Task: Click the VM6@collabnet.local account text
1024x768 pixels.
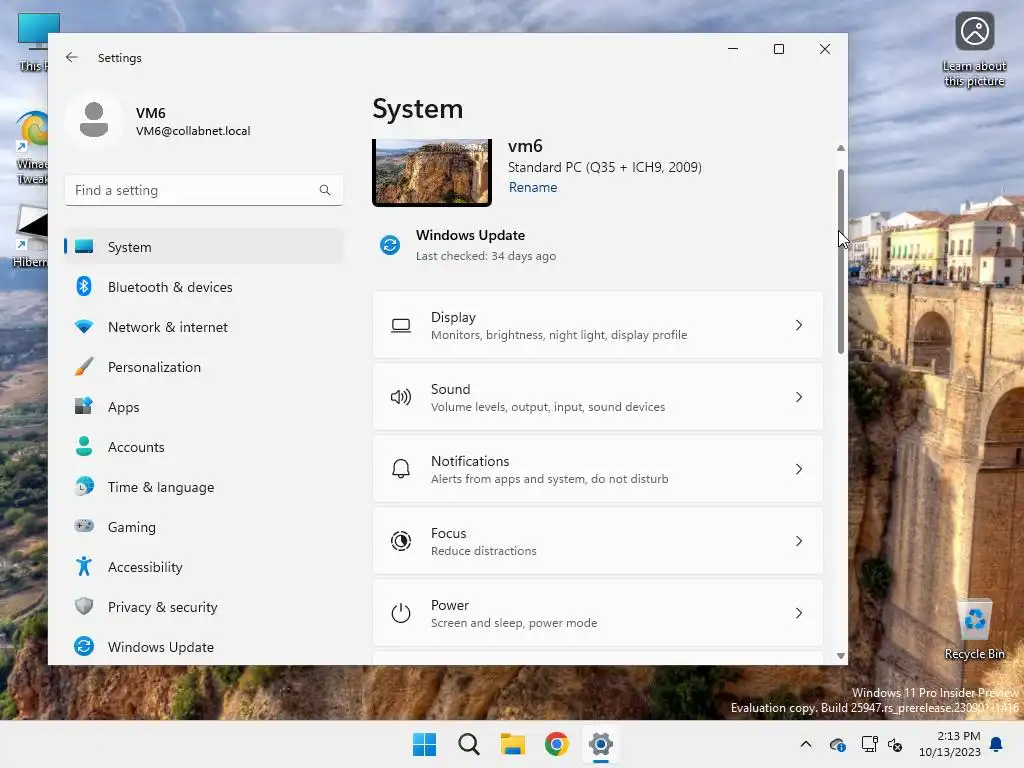Action: [x=193, y=131]
